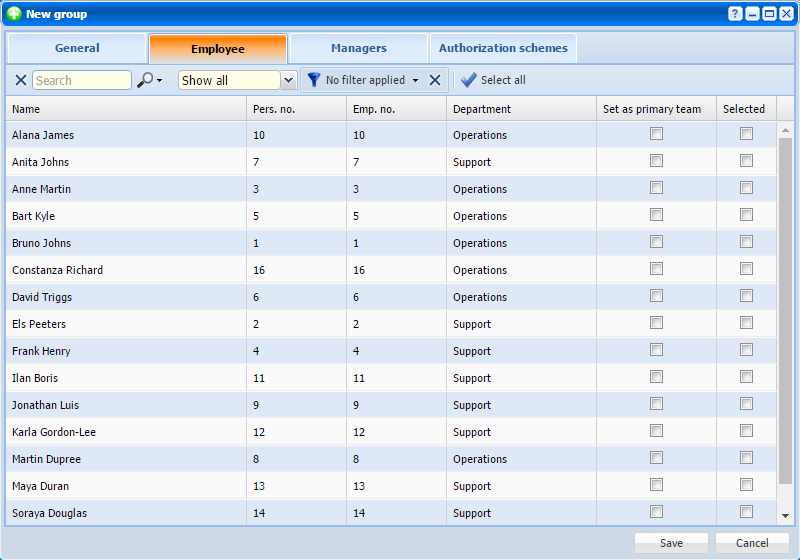This screenshot has width=800, height=560.
Task: Click the green New group title icon
Action: point(14,14)
